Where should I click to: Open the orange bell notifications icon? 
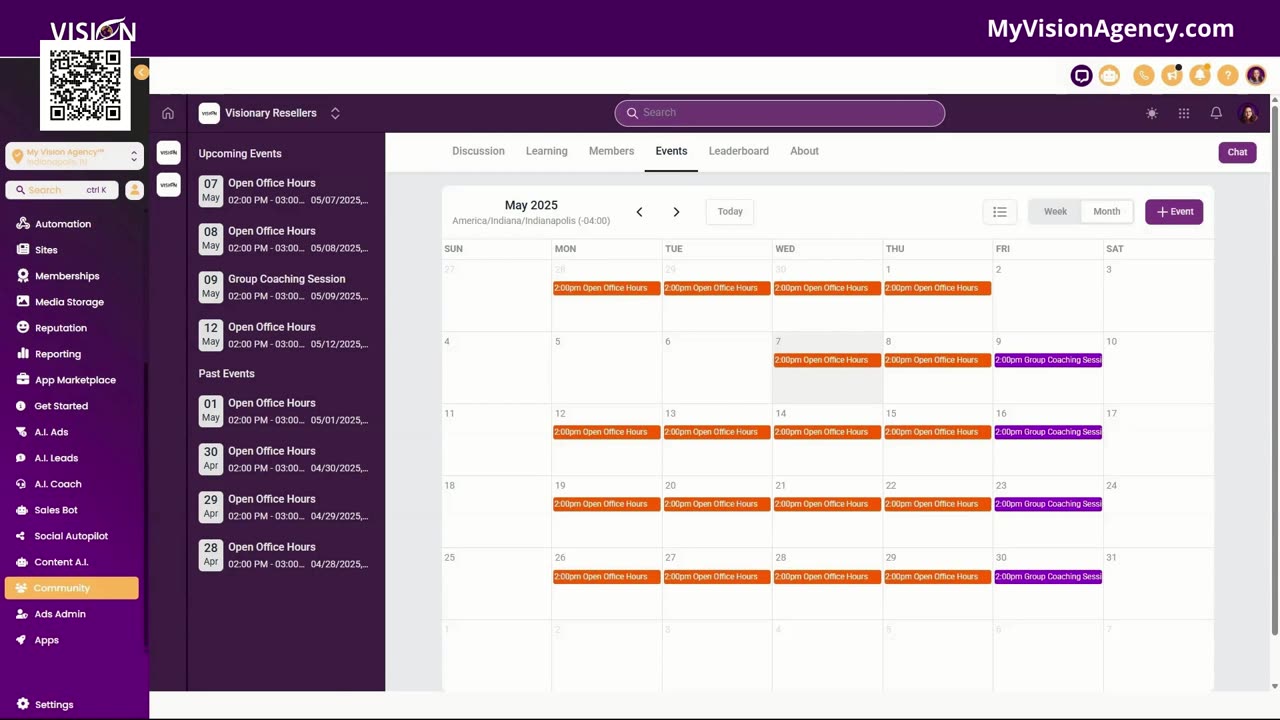[1199, 76]
